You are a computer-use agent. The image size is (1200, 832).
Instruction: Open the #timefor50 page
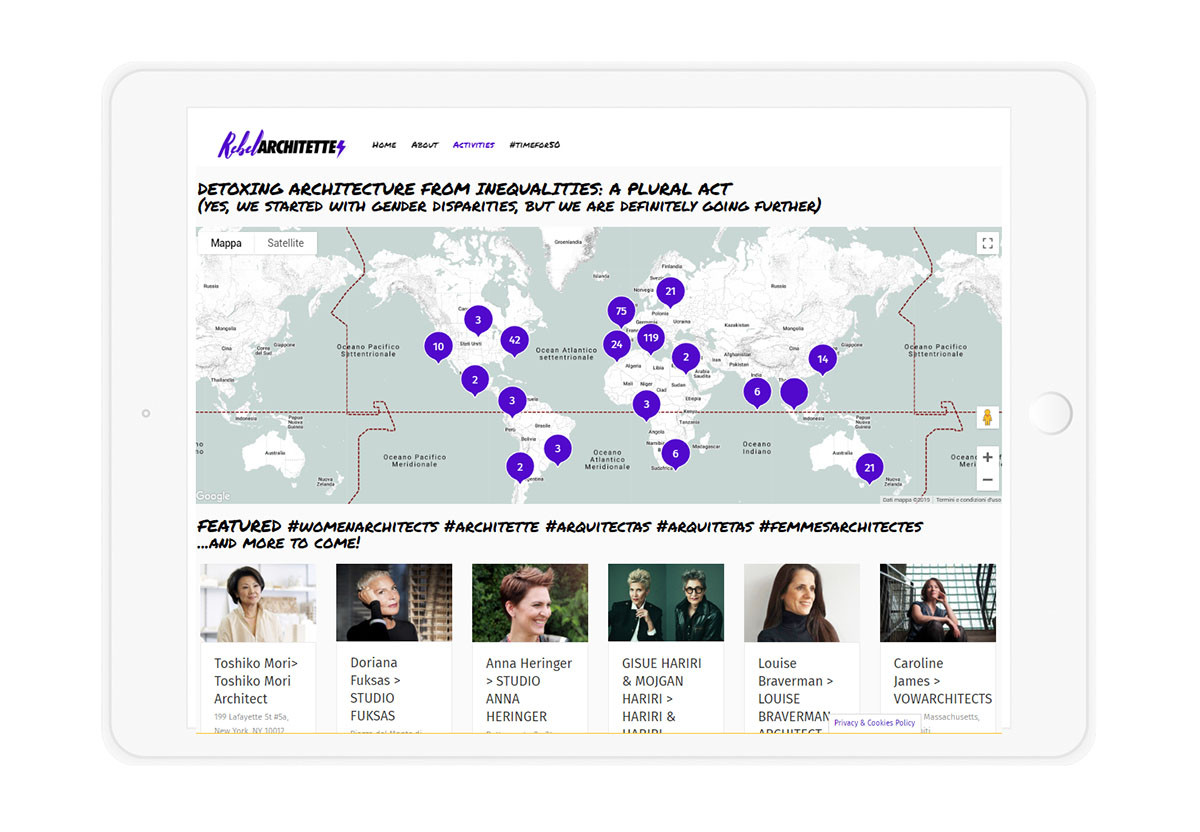pos(534,145)
